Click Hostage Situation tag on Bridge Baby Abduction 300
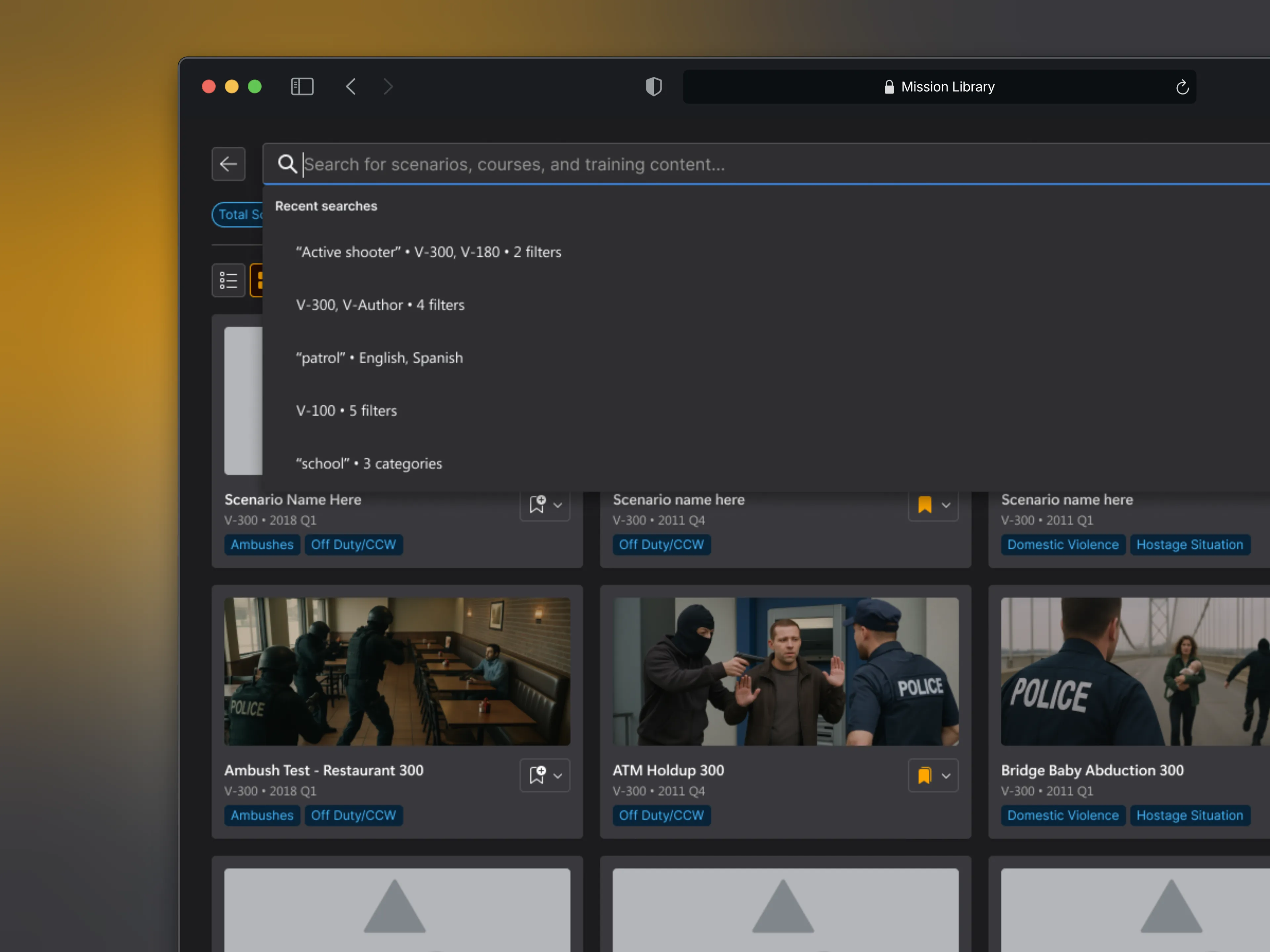 (1190, 815)
